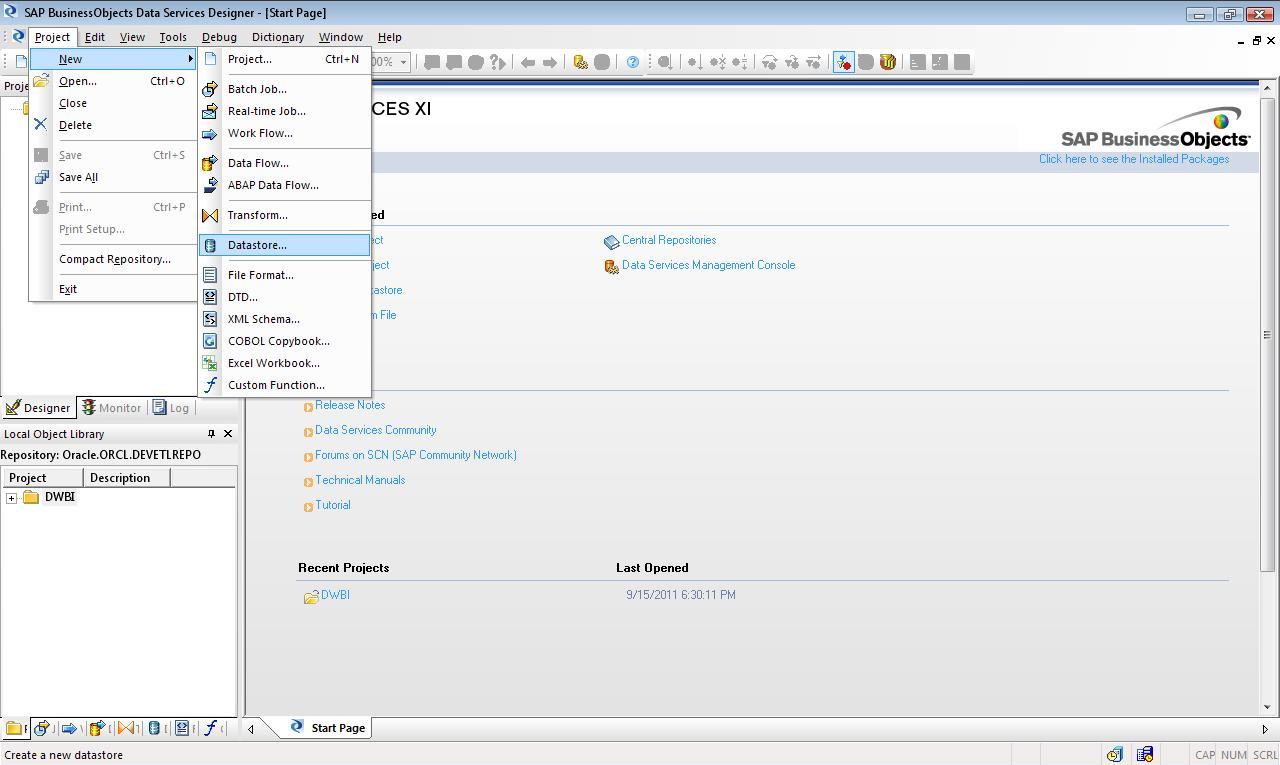Click Delete in Project menu
Screen dimensions: 1280x765
click(113, 125)
